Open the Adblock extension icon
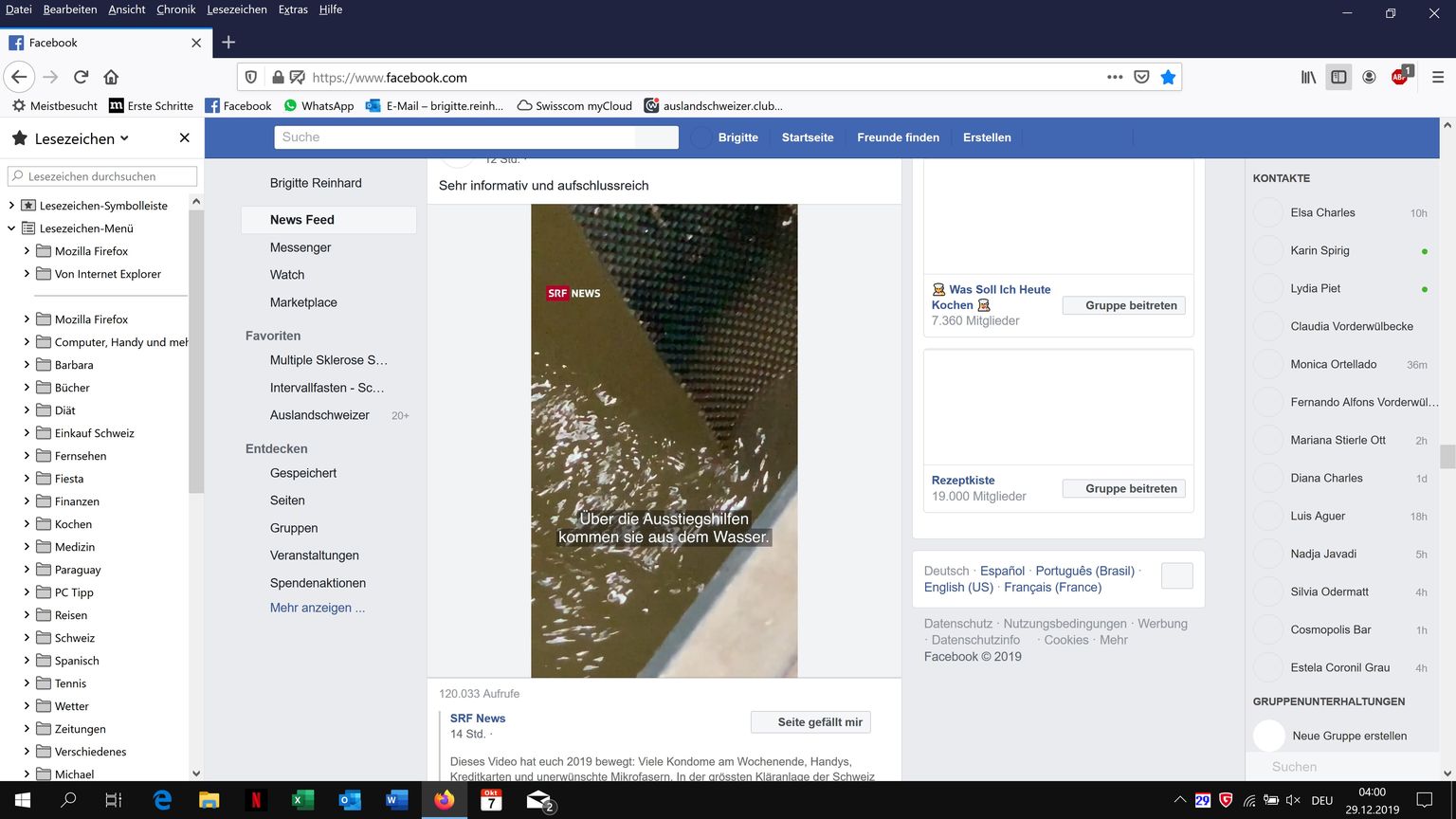The height and width of the screenshot is (819, 1456). pos(1400,77)
